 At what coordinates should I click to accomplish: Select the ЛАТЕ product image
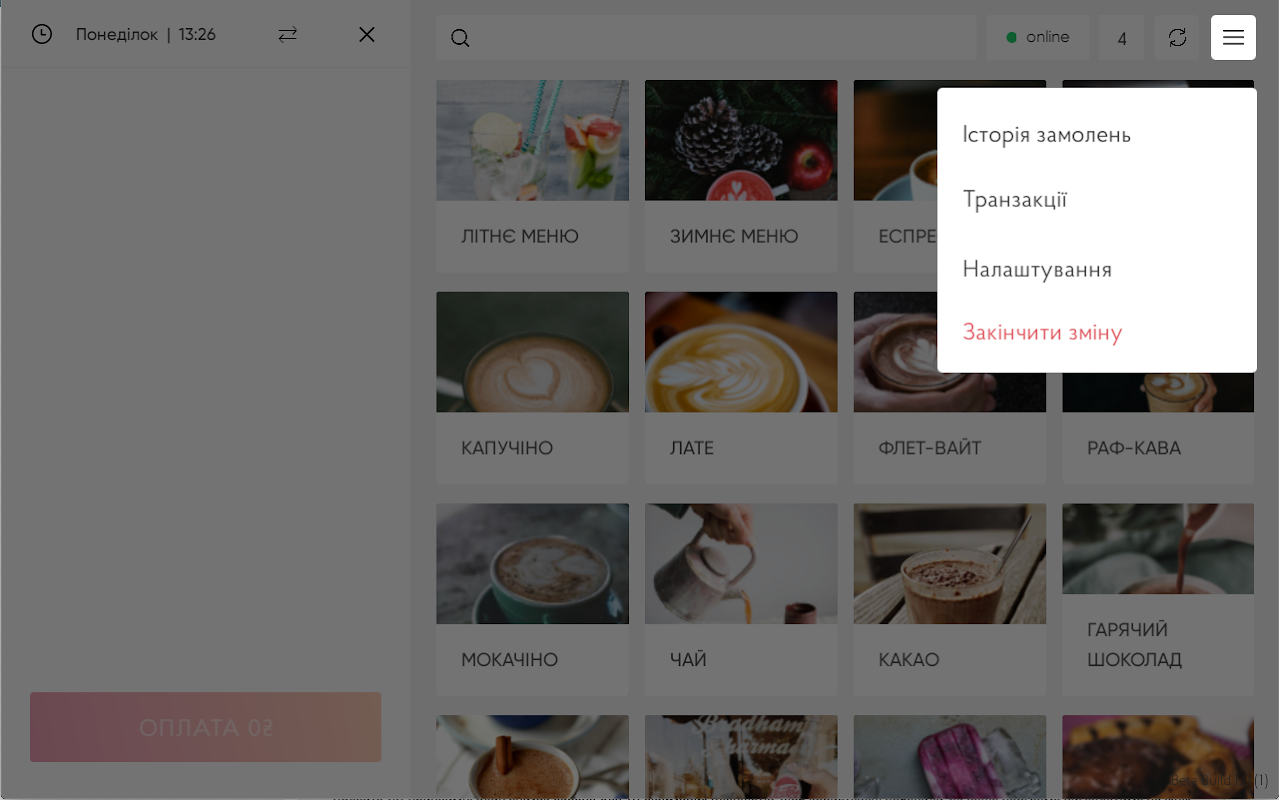point(741,352)
